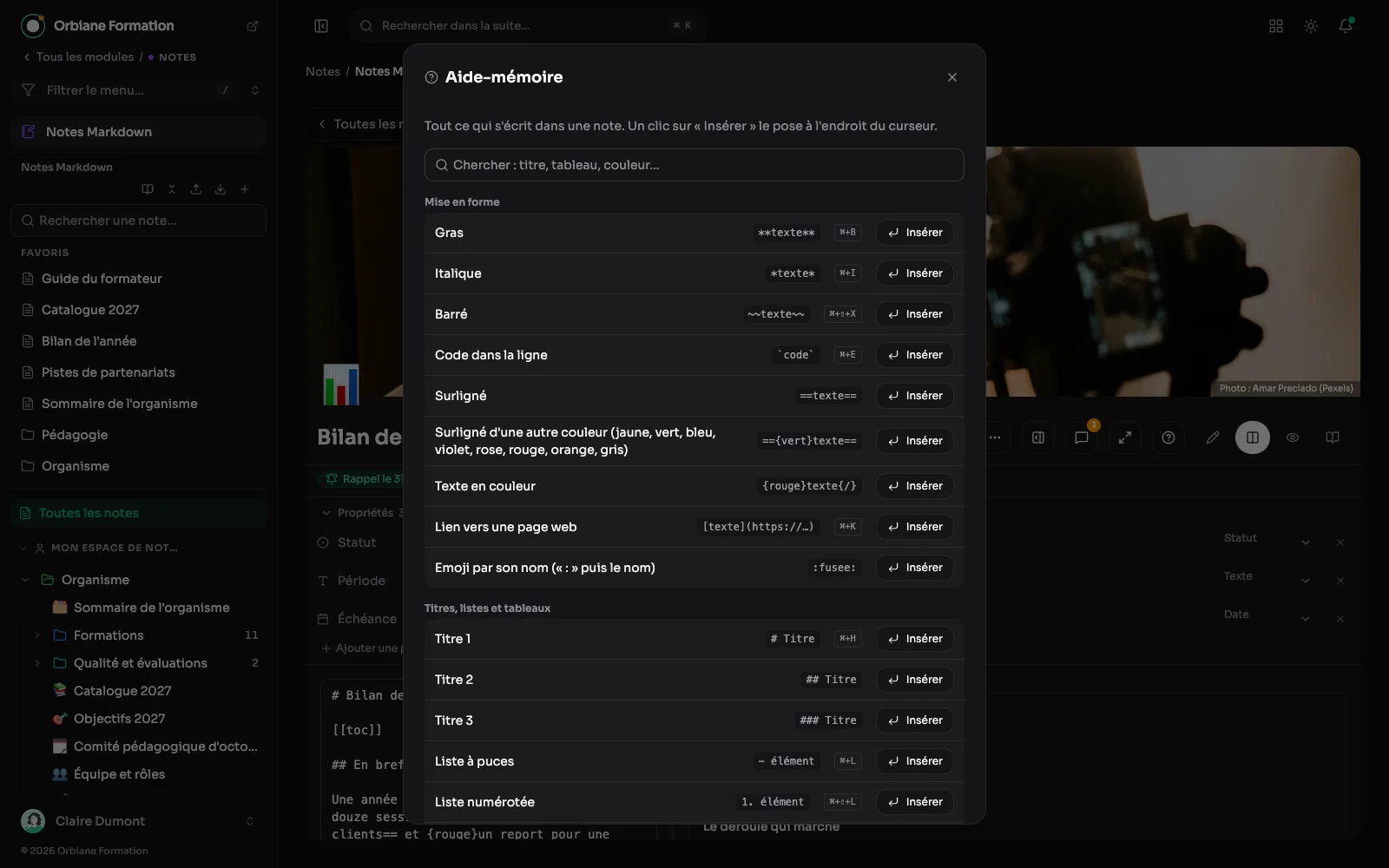Go back to Tous les modules
The height and width of the screenshot is (868, 1389).
(78, 57)
